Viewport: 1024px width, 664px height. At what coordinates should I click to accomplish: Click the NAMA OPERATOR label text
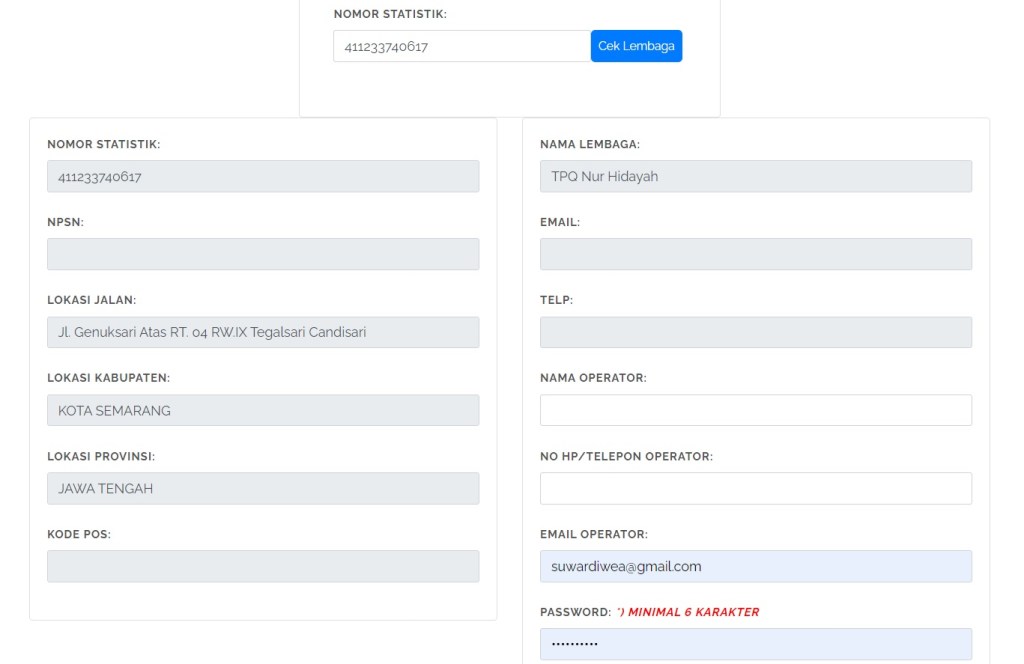pyautogui.click(x=593, y=378)
